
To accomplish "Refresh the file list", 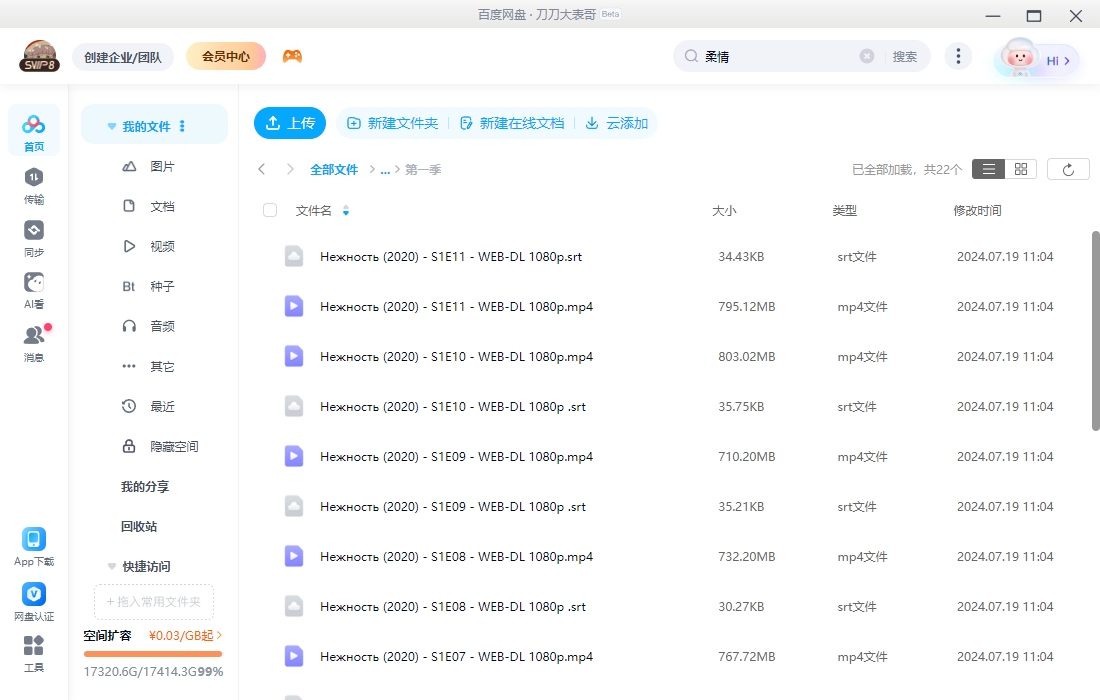I will click(x=1068, y=168).
